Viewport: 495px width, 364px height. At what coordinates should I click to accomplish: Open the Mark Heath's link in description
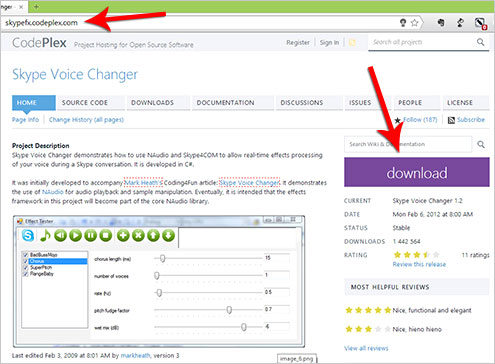tap(143, 183)
